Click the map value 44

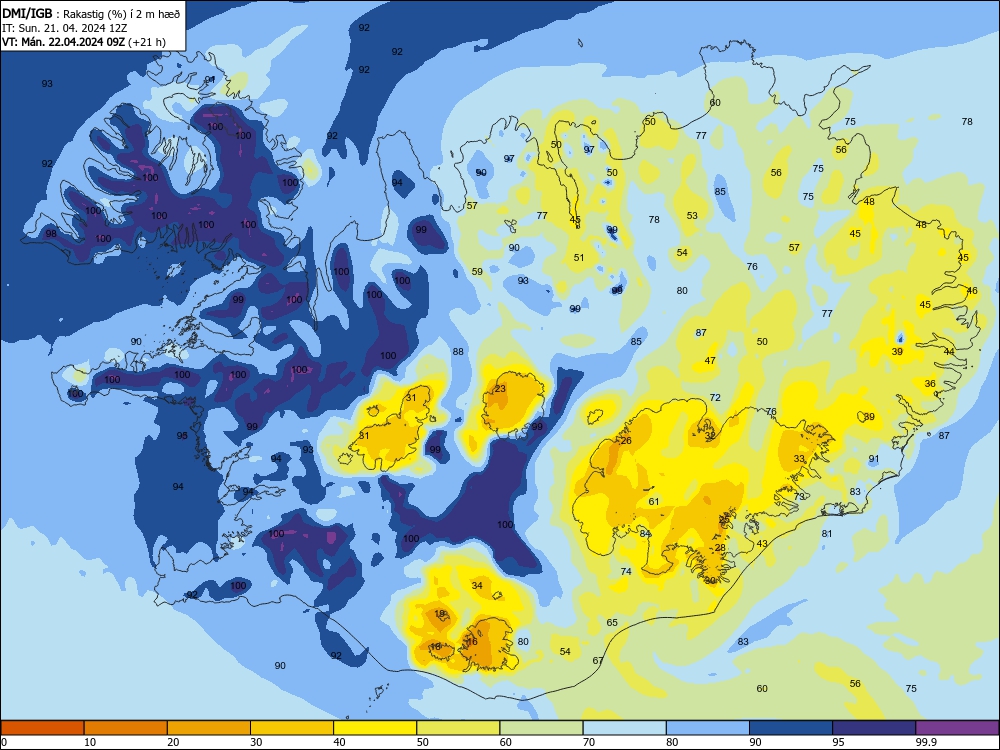tap(949, 351)
